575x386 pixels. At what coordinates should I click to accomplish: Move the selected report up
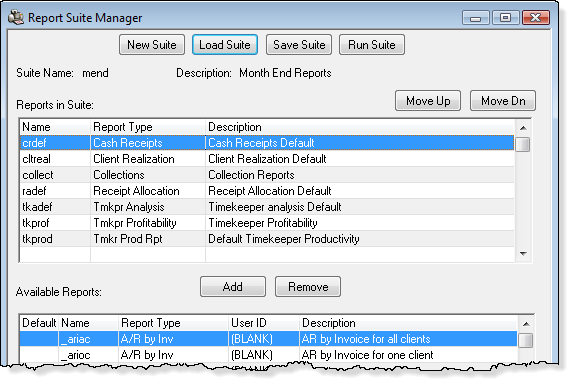point(428,100)
